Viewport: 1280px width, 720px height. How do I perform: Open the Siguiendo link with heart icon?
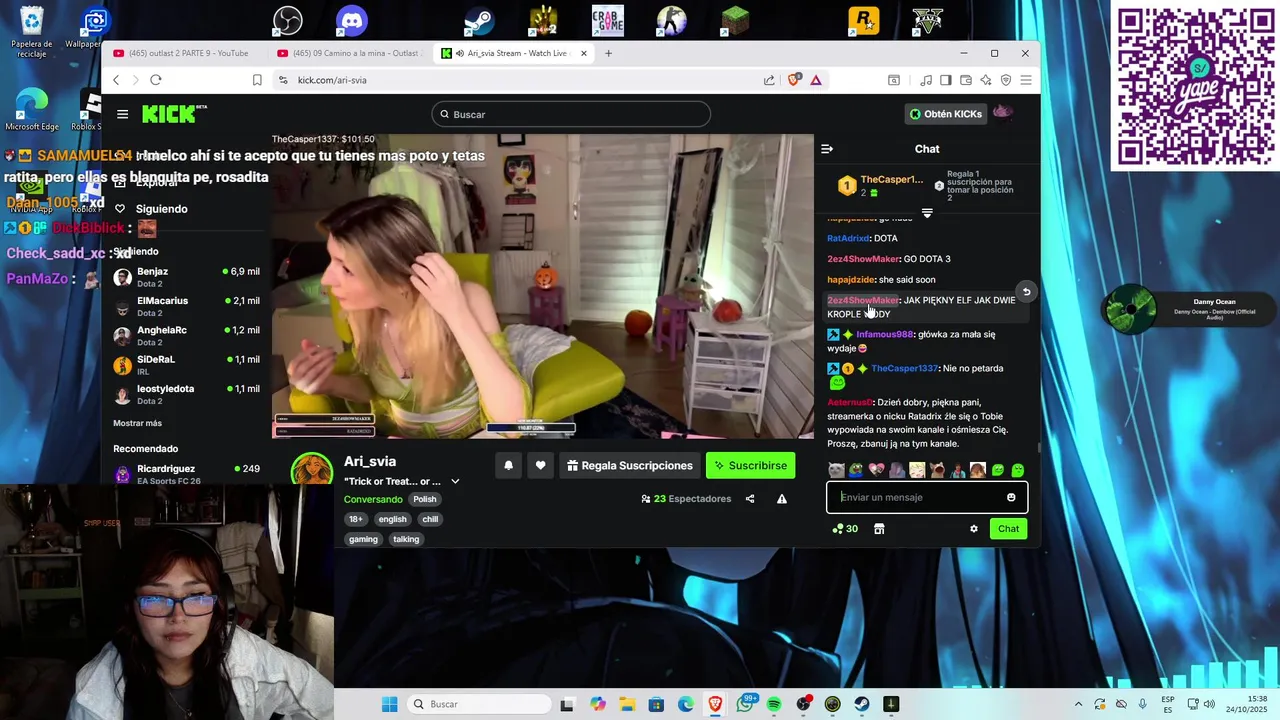[151, 209]
